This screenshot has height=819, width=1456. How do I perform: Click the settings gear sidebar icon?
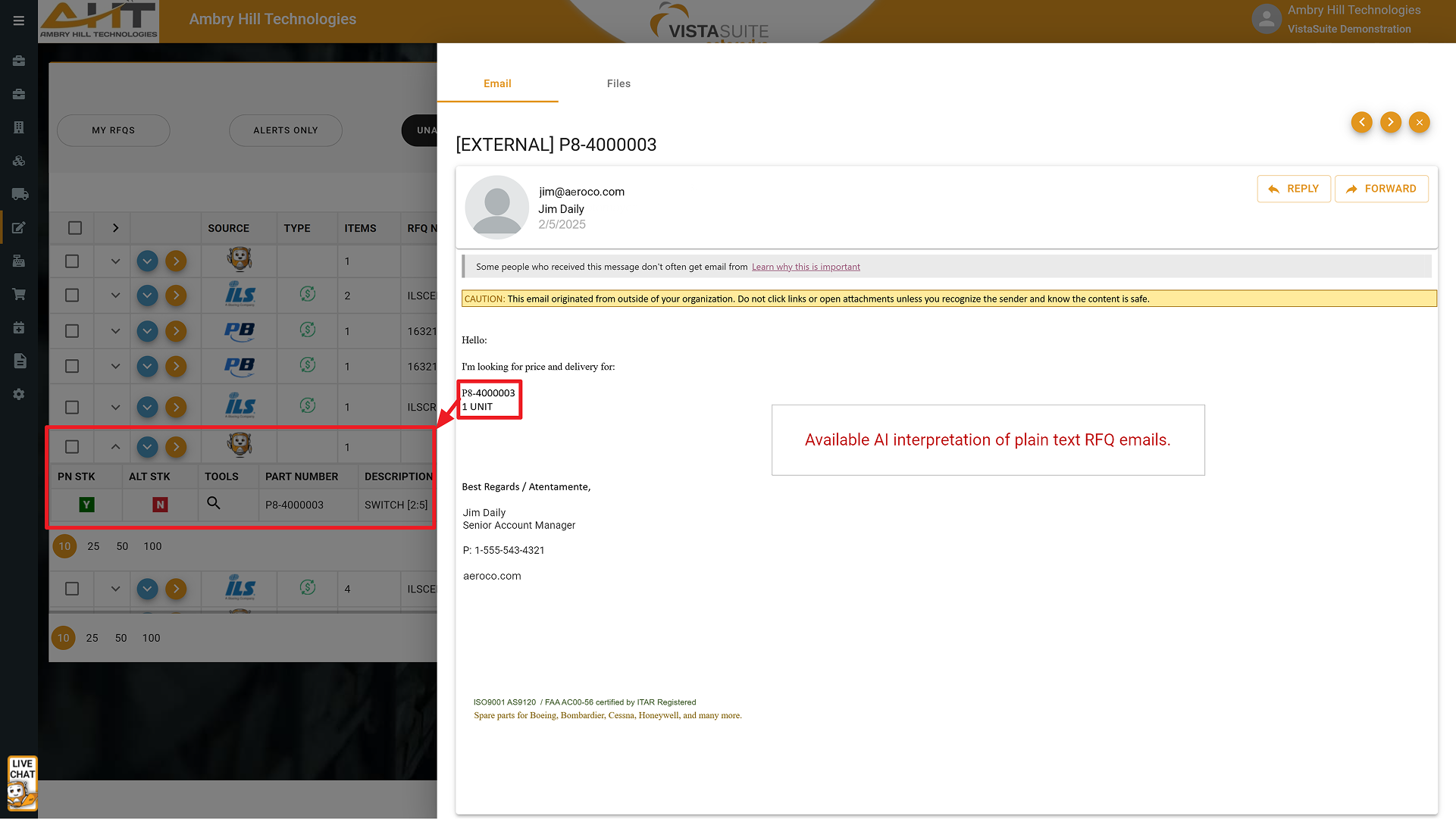[19, 394]
